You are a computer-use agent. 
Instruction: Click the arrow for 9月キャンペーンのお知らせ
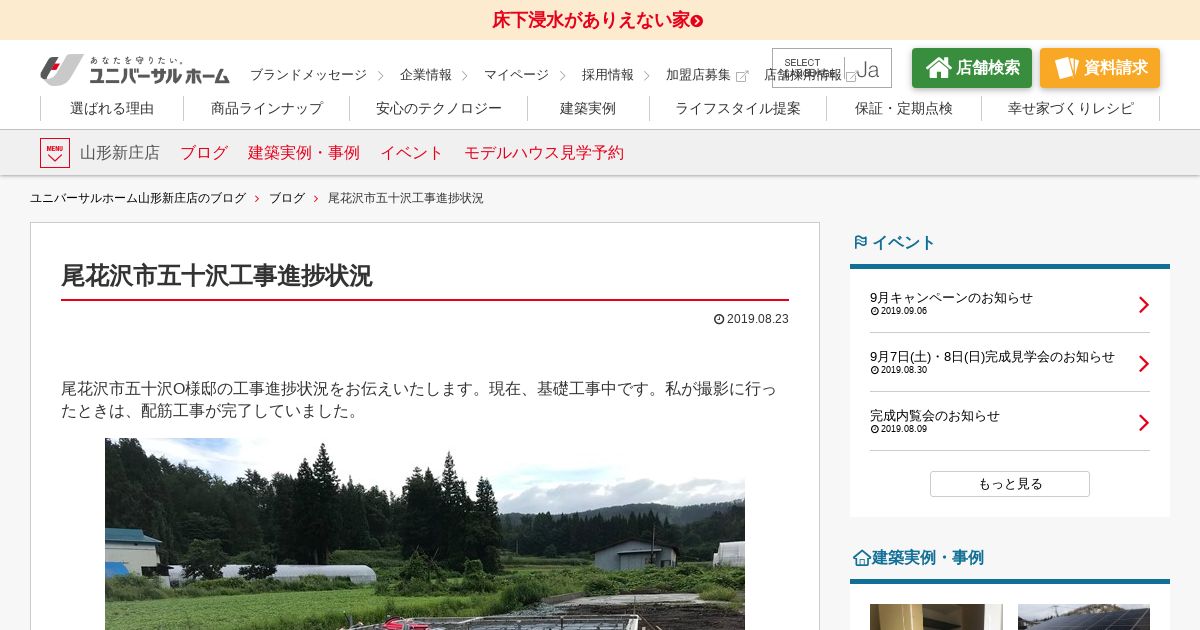1144,305
